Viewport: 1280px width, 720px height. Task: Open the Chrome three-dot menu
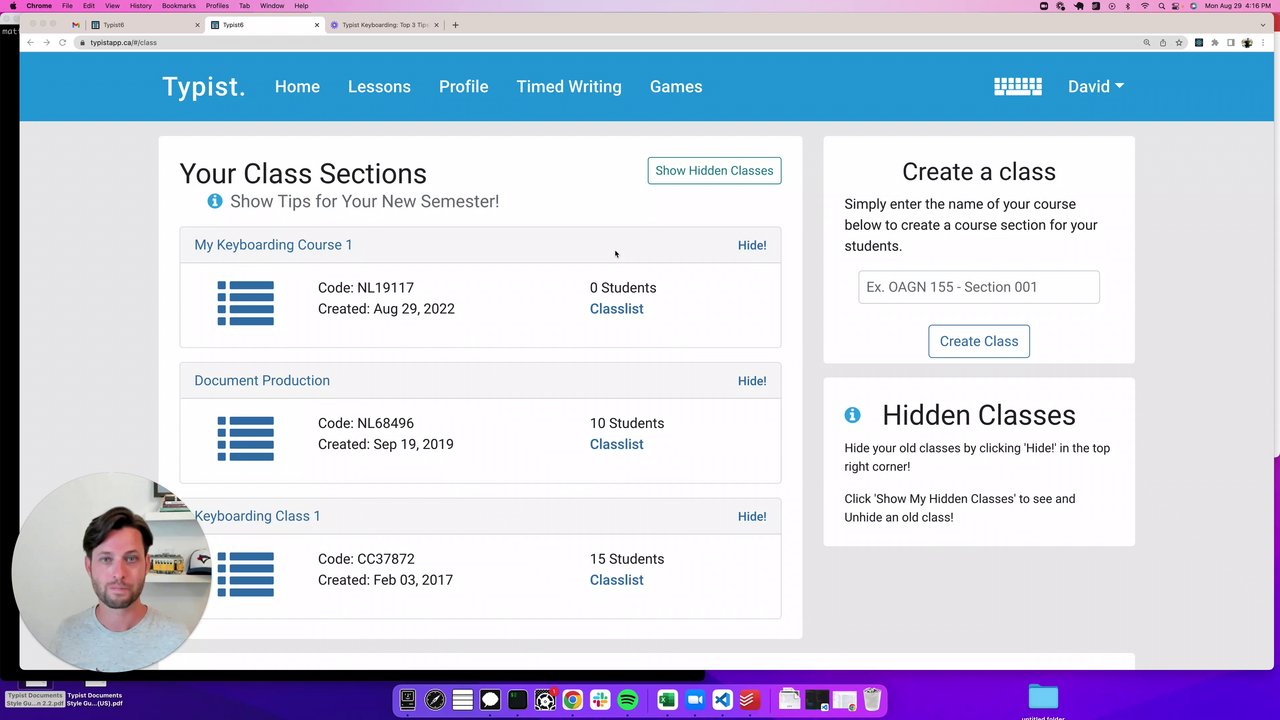pos(1263,42)
